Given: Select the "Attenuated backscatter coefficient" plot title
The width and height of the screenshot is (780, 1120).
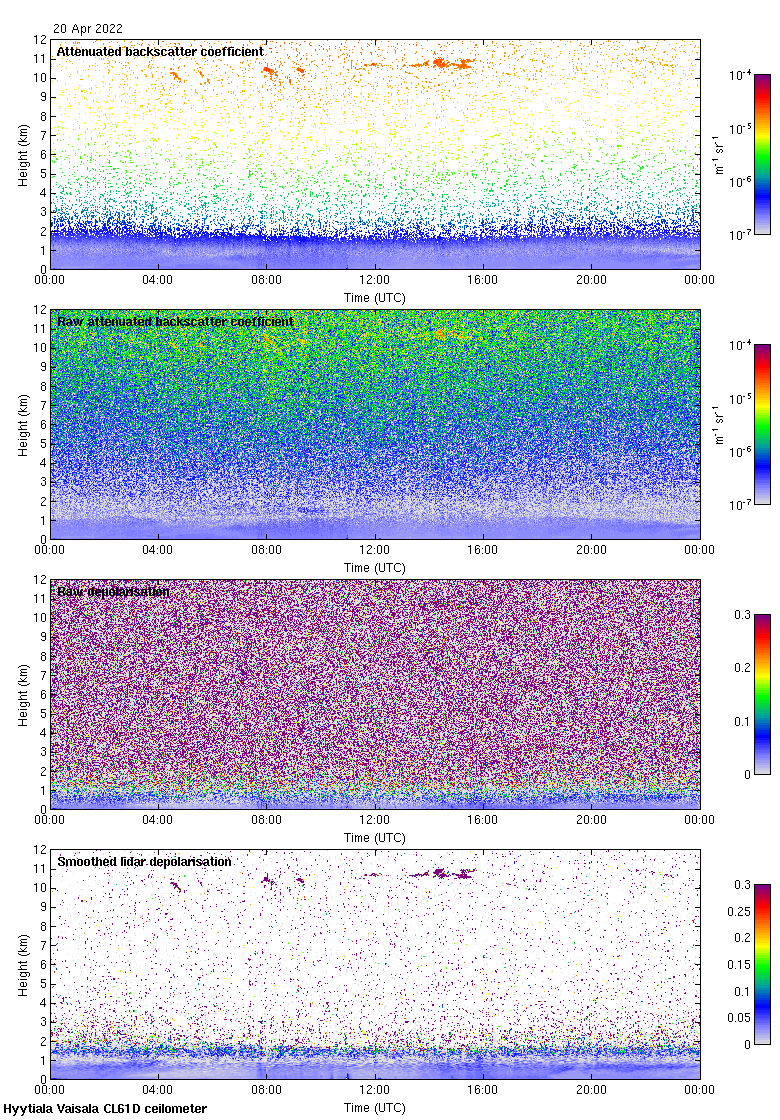Looking at the screenshot, I should (x=160, y=51).
